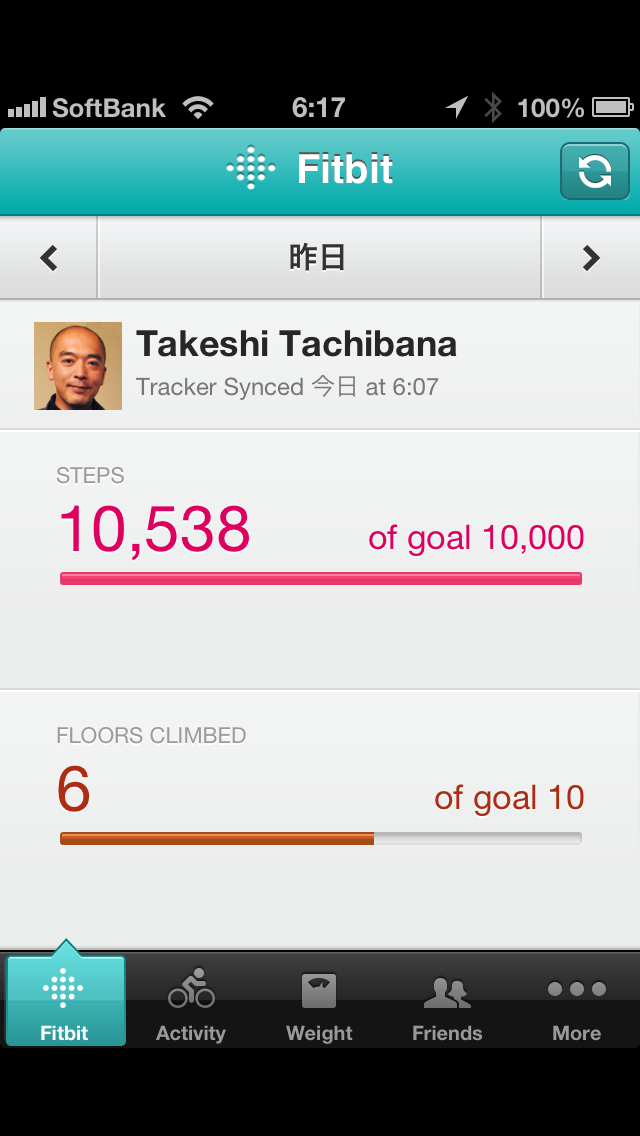Select the Fitbit dashboard tab
This screenshot has width=640, height=1136.
click(x=65, y=1000)
